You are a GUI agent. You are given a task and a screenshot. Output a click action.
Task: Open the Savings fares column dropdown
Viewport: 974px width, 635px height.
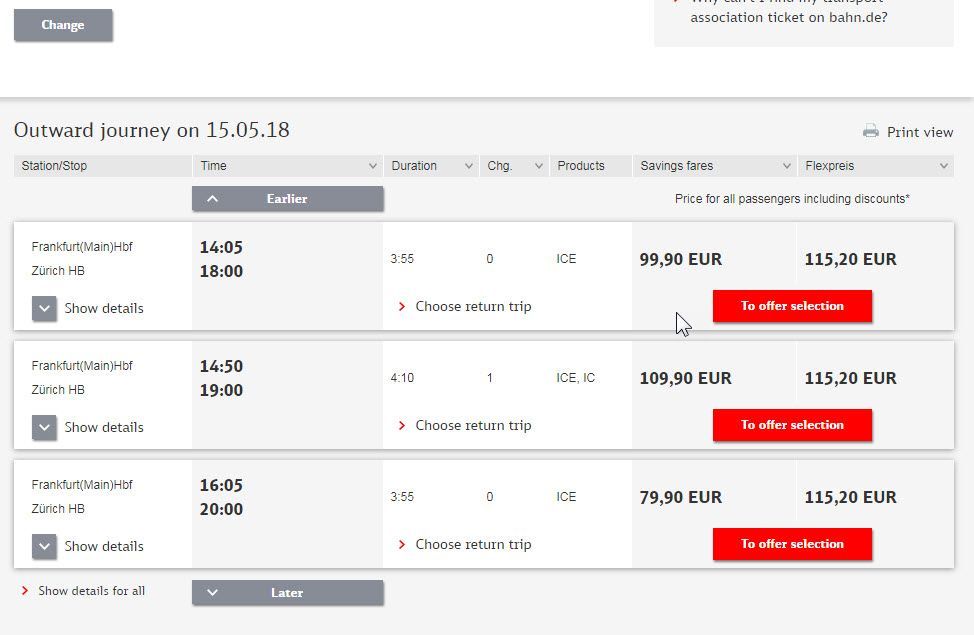785,166
